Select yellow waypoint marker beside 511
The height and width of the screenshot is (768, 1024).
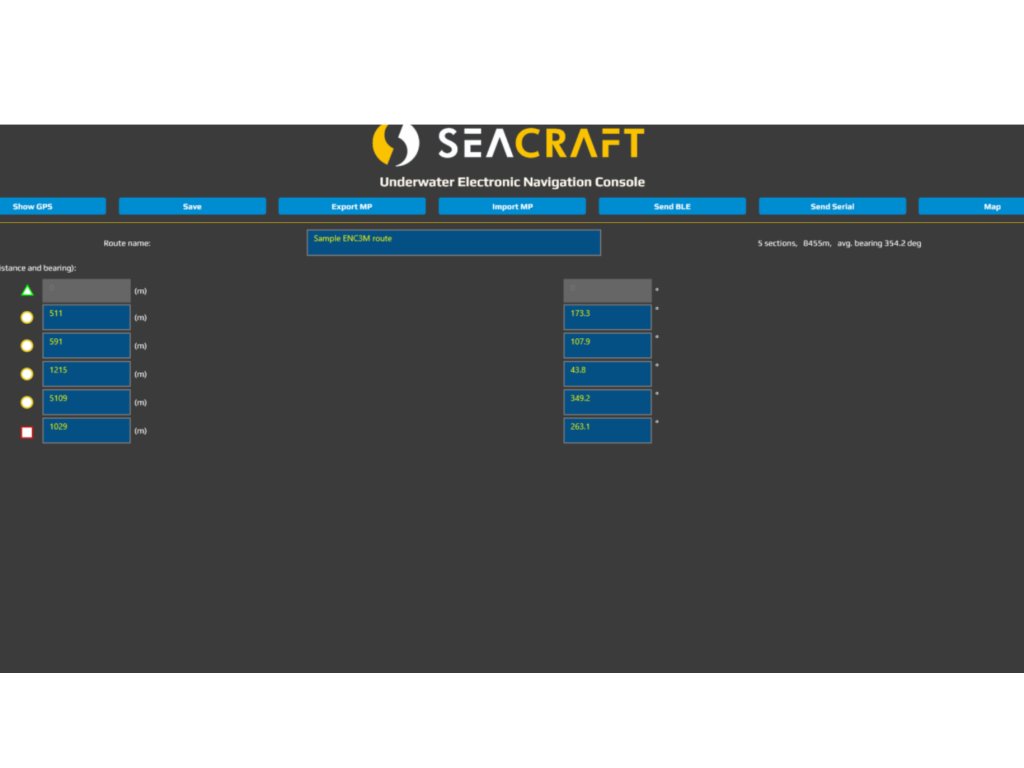click(27, 317)
